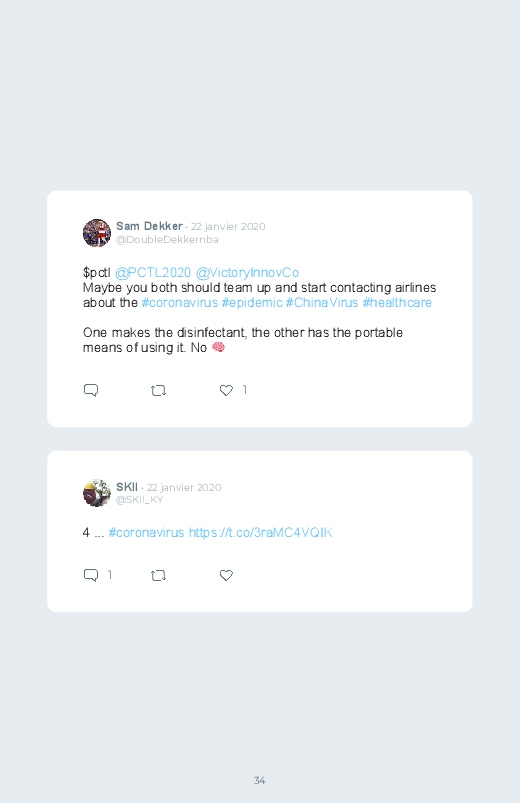Open #coronavirus hashtag in Sam Dekker's tweet
The width and height of the screenshot is (520, 803).
pyautogui.click(x=180, y=303)
